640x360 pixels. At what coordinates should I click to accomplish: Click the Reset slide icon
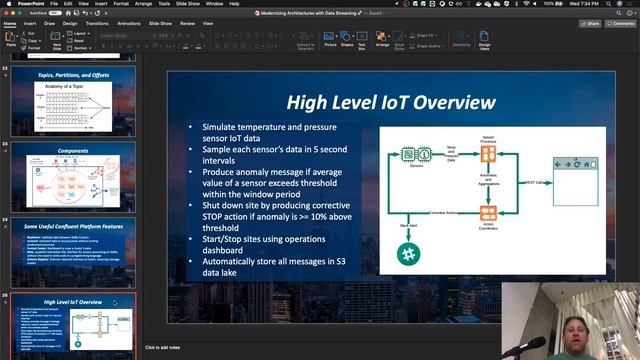click(x=70, y=41)
